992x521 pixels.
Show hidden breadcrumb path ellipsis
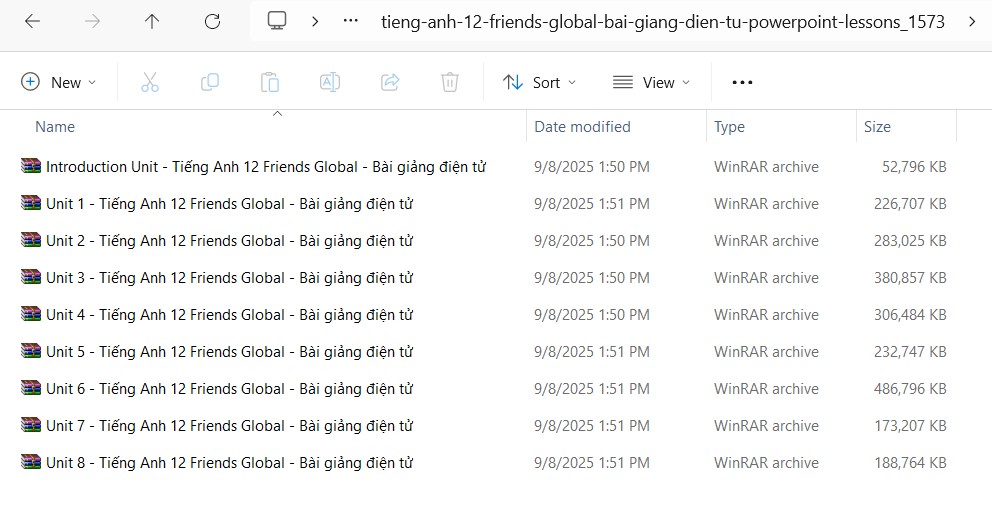pyautogui.click(x=350, y=21)
